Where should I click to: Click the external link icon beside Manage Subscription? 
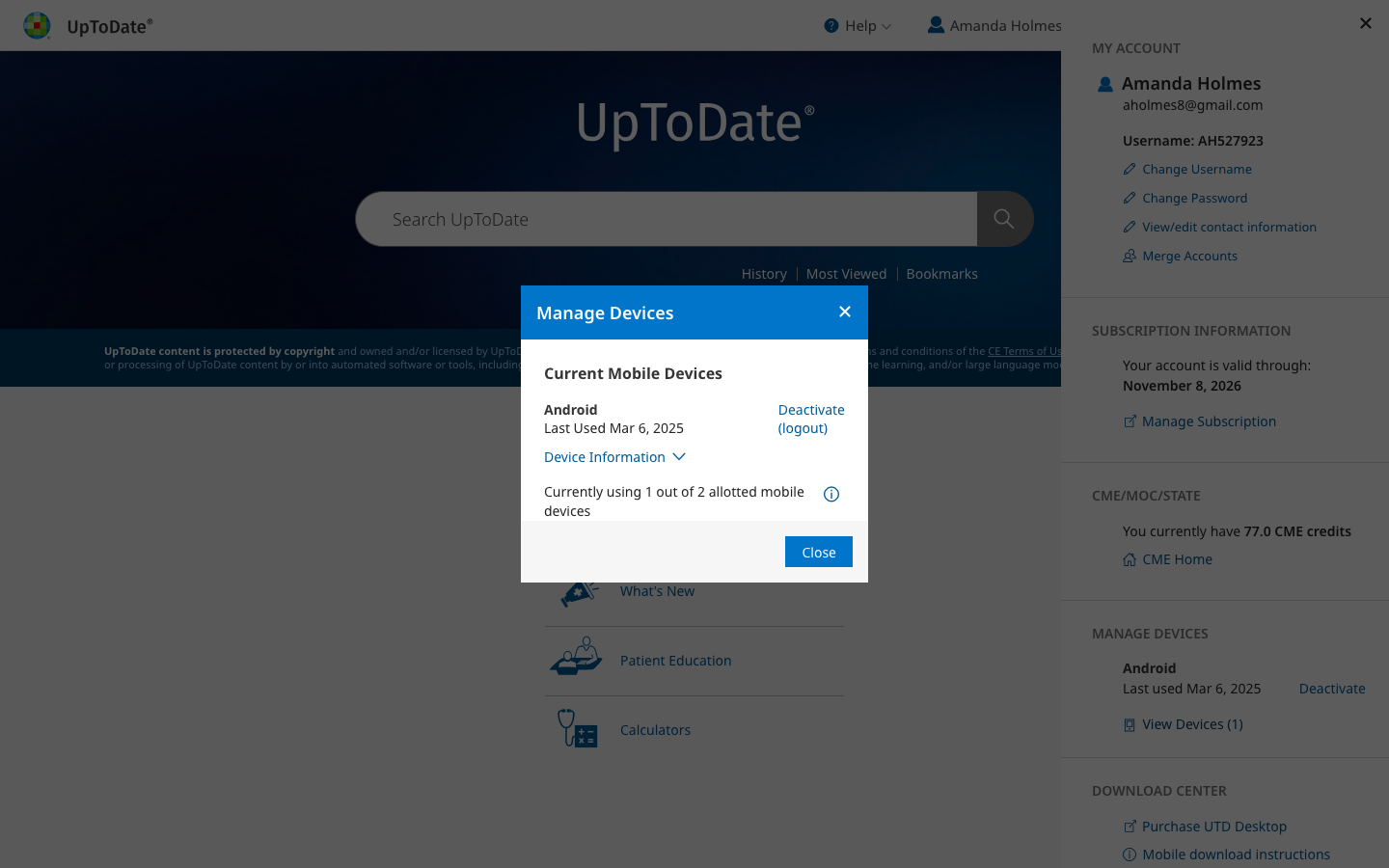(x=1130, y=421)
